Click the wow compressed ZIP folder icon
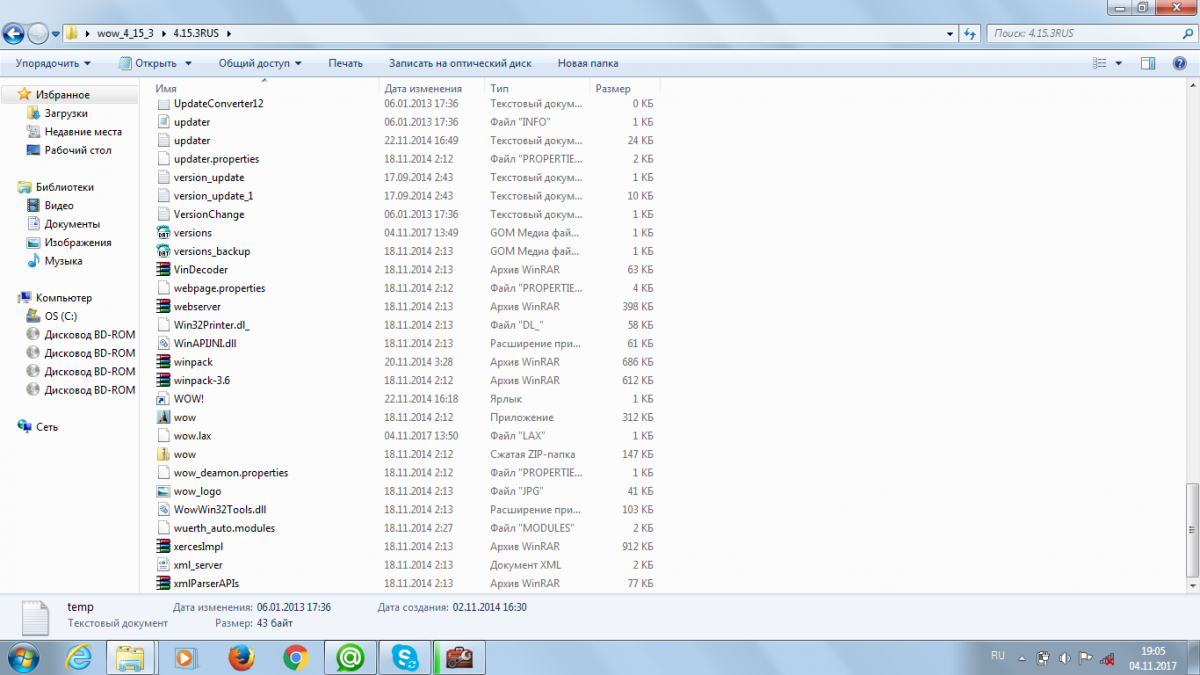 pyautogui.click(x=164, y=454)
